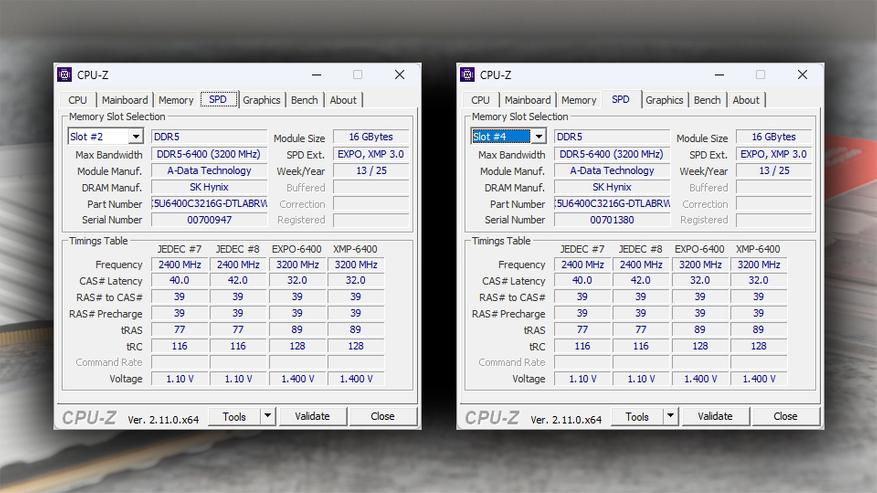Close the right CPU-Z window via title bar X
This screenshot has height=493, width=877.
tap(802, 74)
